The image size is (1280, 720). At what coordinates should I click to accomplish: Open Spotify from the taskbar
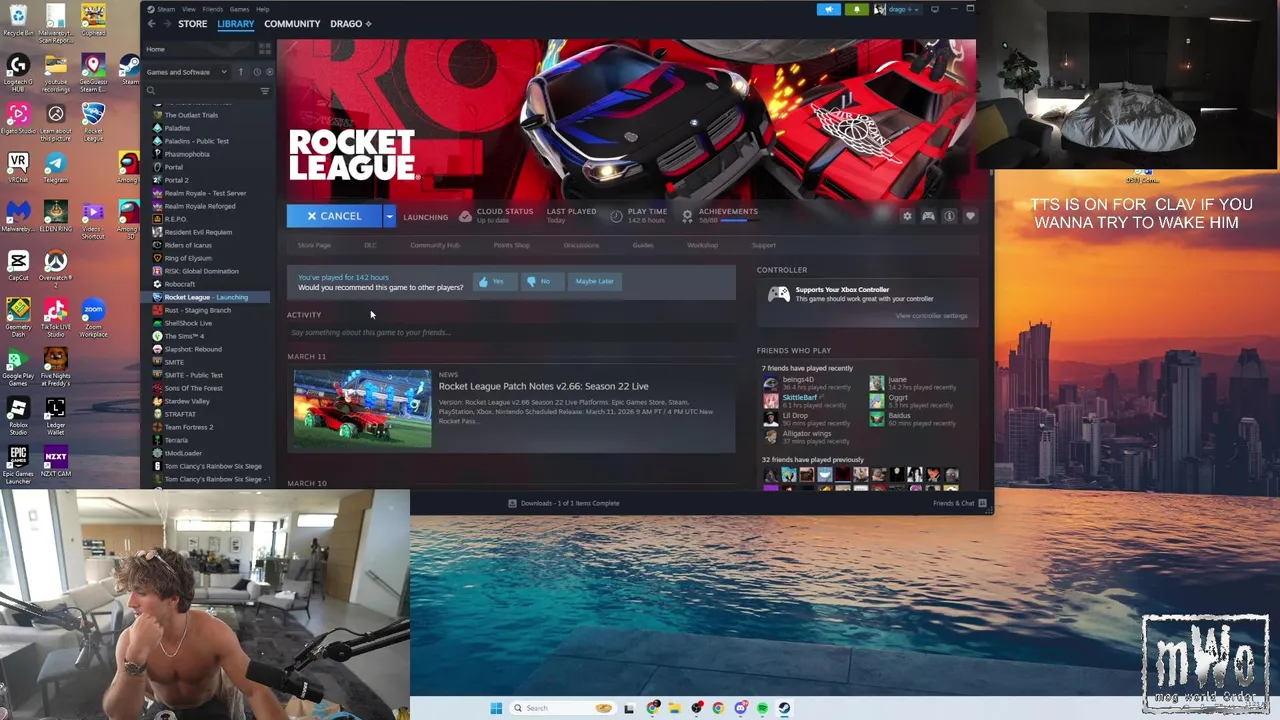[762, 708]
